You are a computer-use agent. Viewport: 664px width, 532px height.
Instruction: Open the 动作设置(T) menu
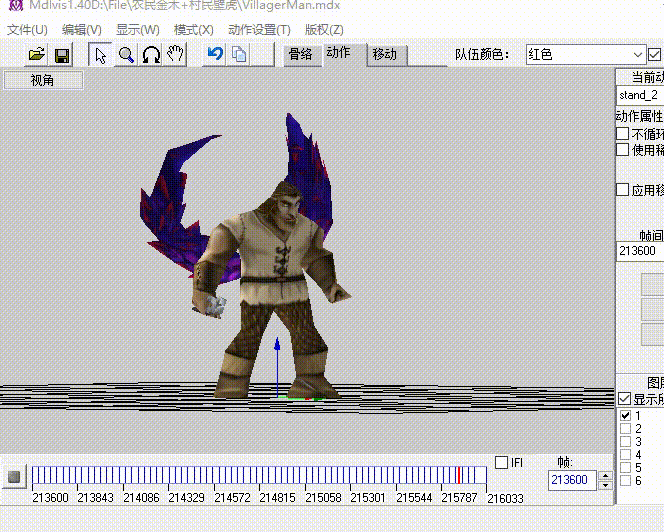point(259,30)
